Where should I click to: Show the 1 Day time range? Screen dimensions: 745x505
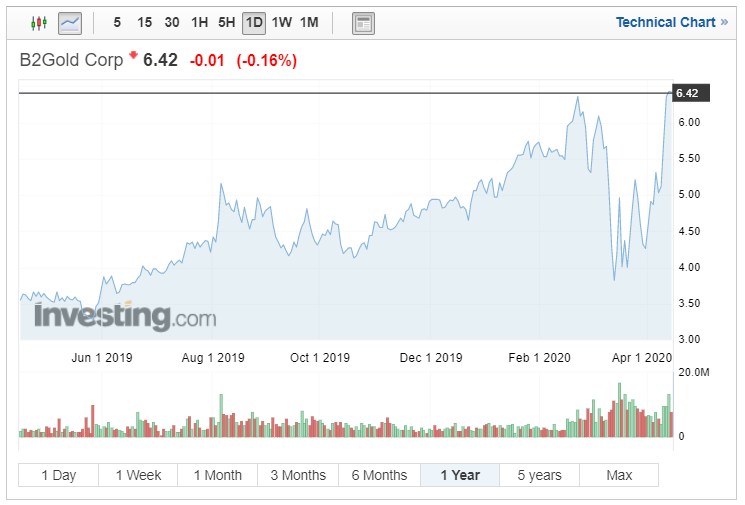pos(58,475)
